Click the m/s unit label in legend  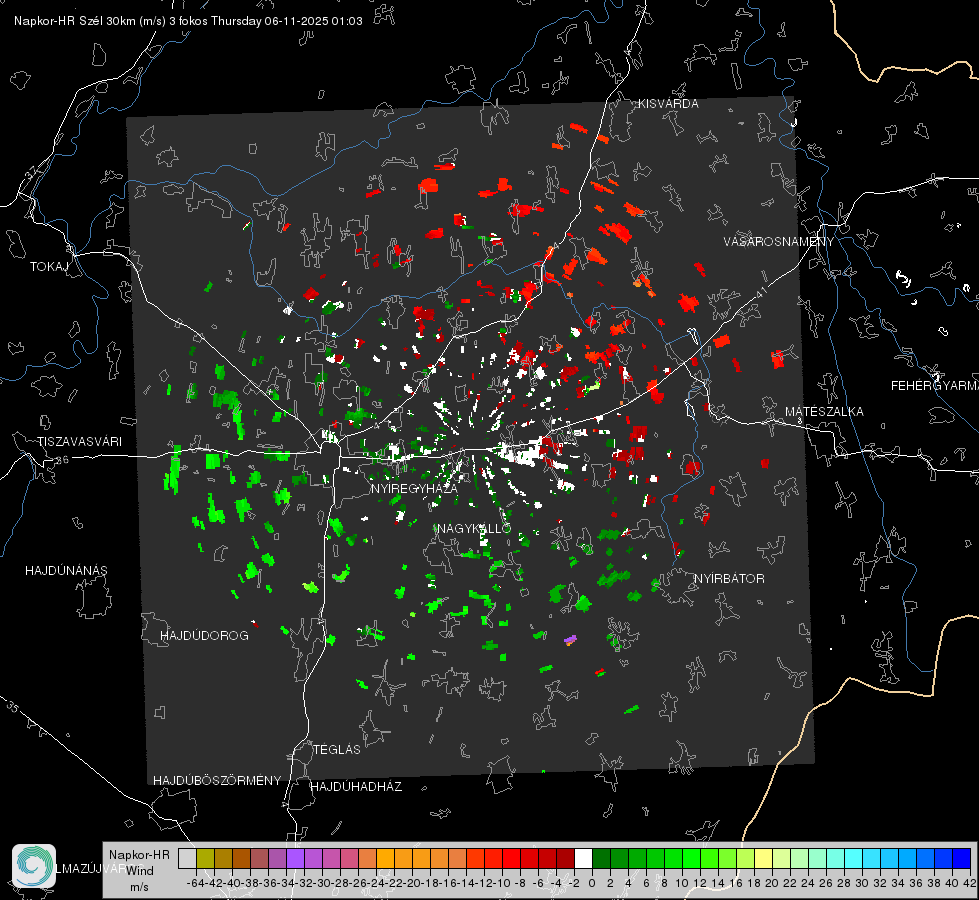point(139,887)
